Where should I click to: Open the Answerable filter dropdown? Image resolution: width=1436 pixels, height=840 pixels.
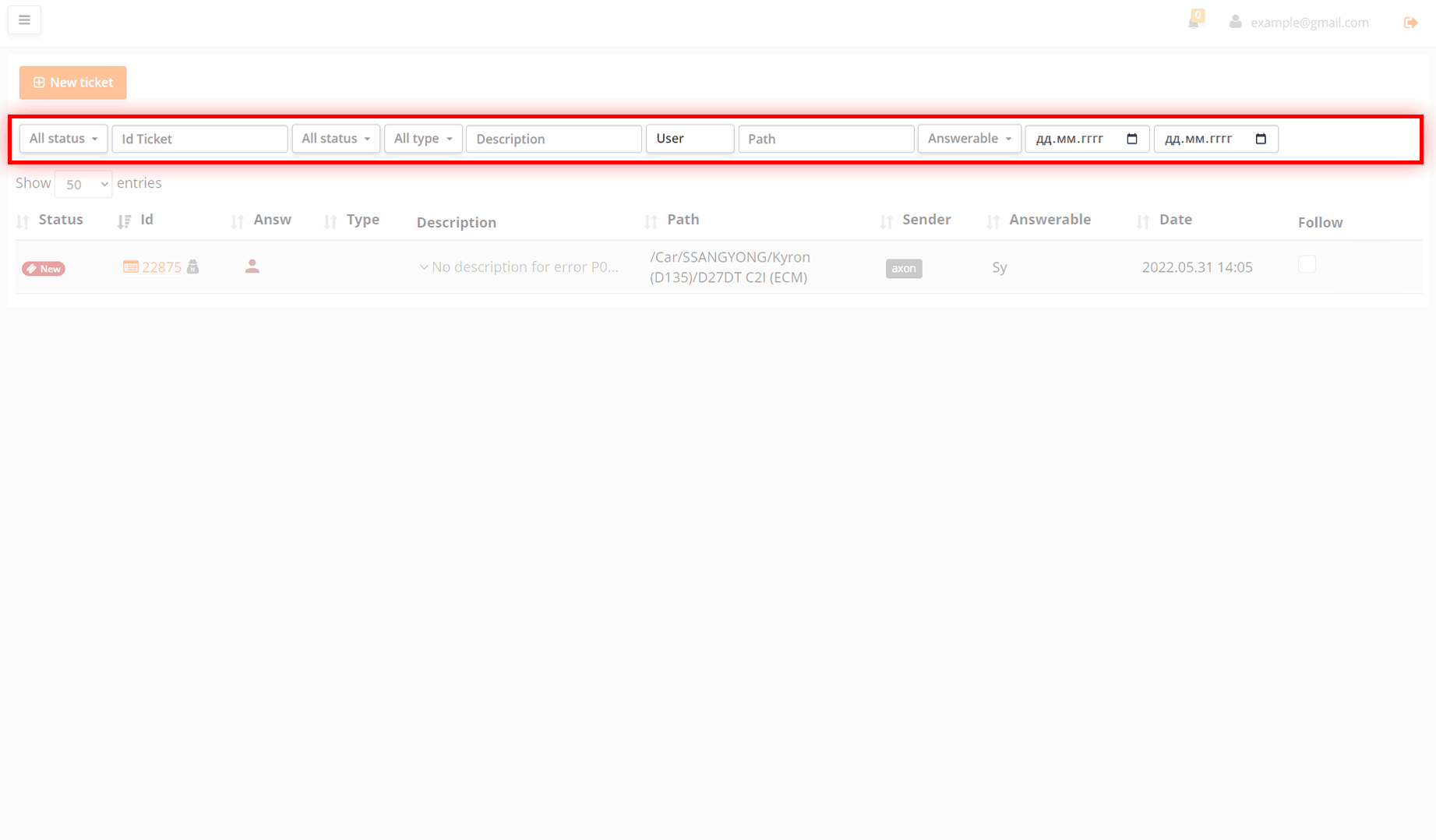(969, 138)
